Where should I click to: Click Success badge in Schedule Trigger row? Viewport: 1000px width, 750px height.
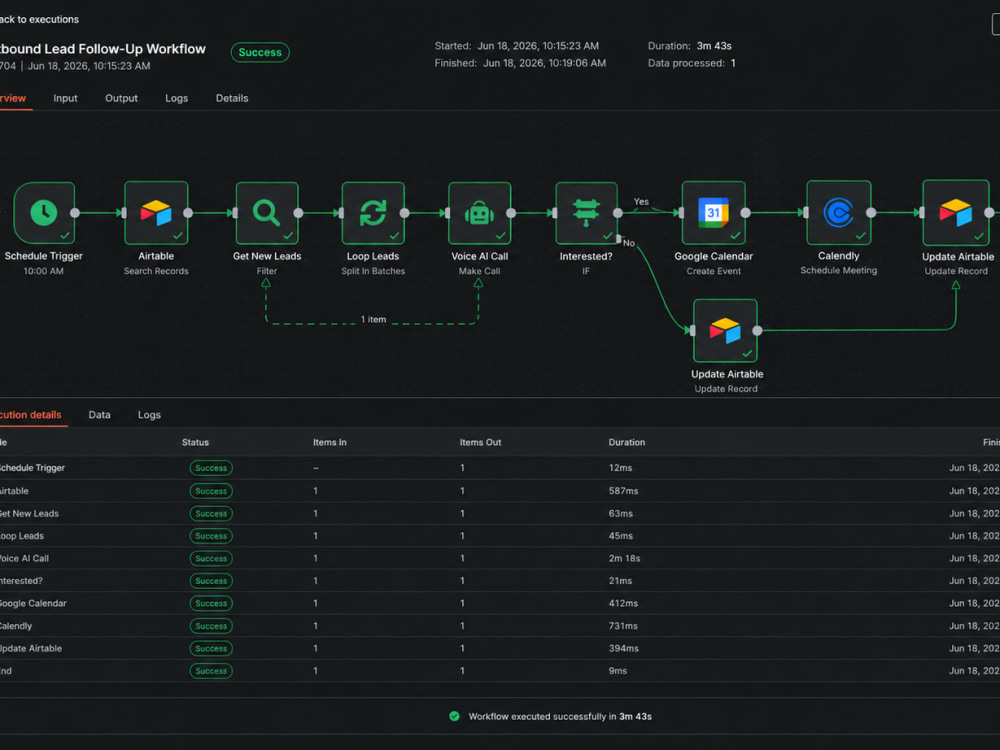211,468
